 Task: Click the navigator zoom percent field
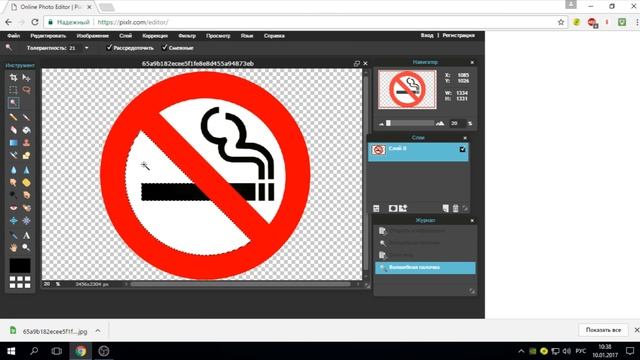(x=457, y=123)
